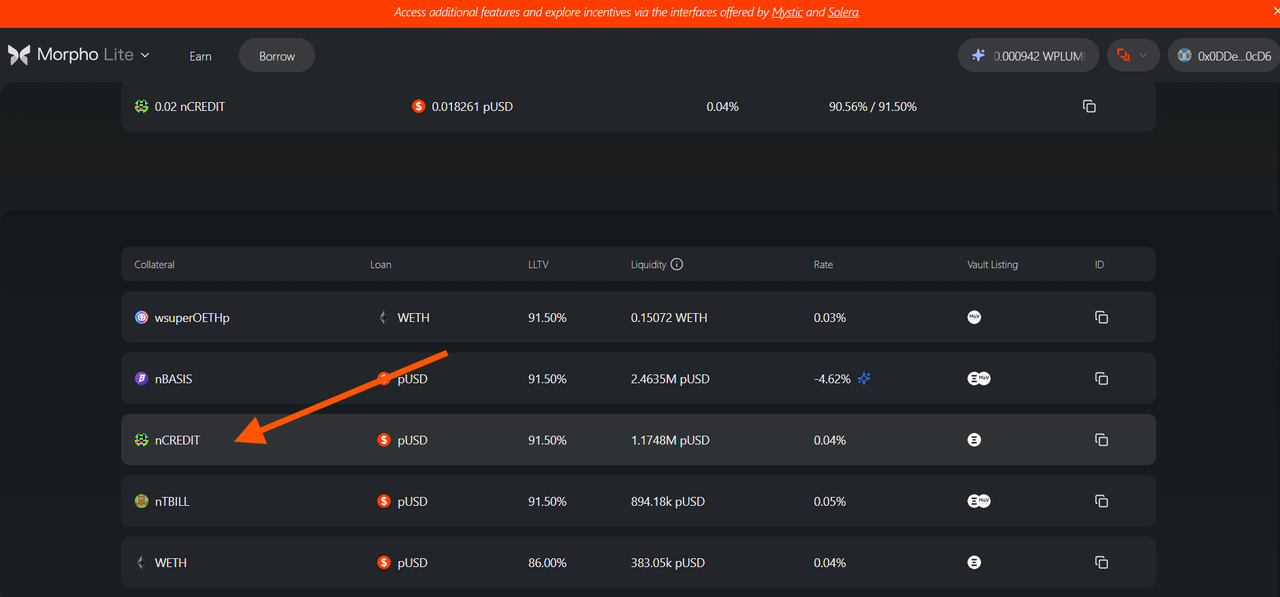
Task: Expand the Morpho Lite app switcher chevron
Action: pos(145,55)
